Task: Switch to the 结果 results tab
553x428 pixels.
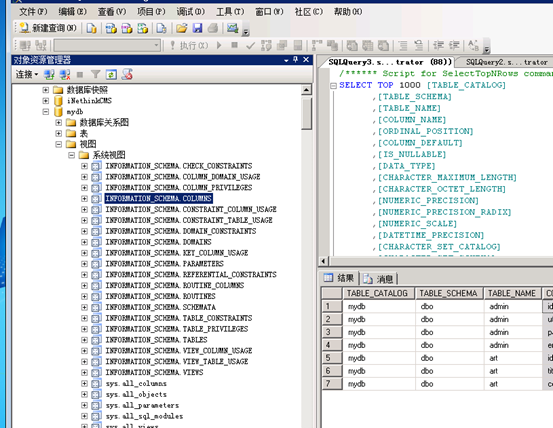Action: click(339, 278)
